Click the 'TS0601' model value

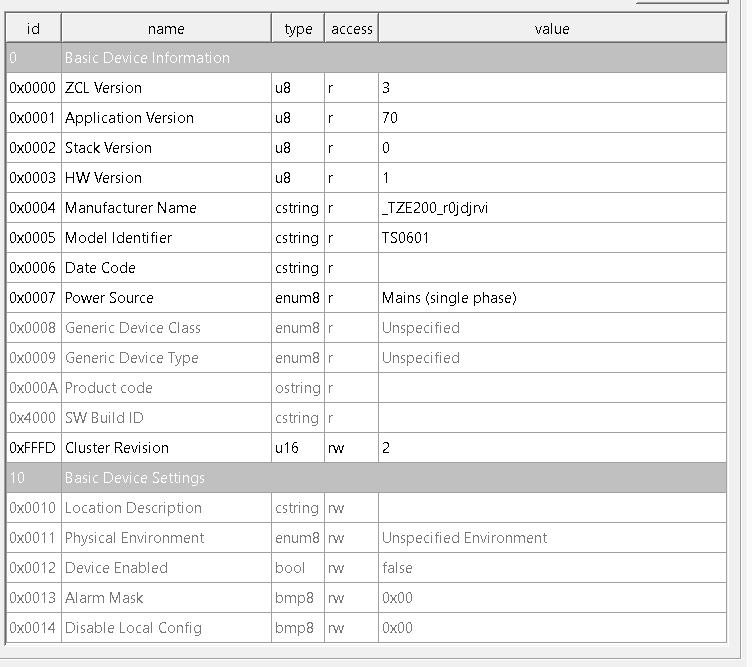405,238
